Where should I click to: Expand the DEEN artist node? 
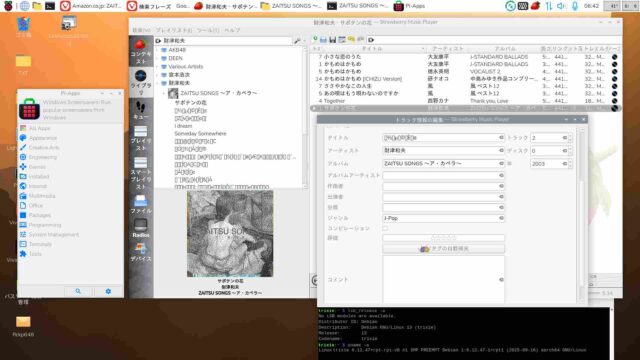click(158, 58)
